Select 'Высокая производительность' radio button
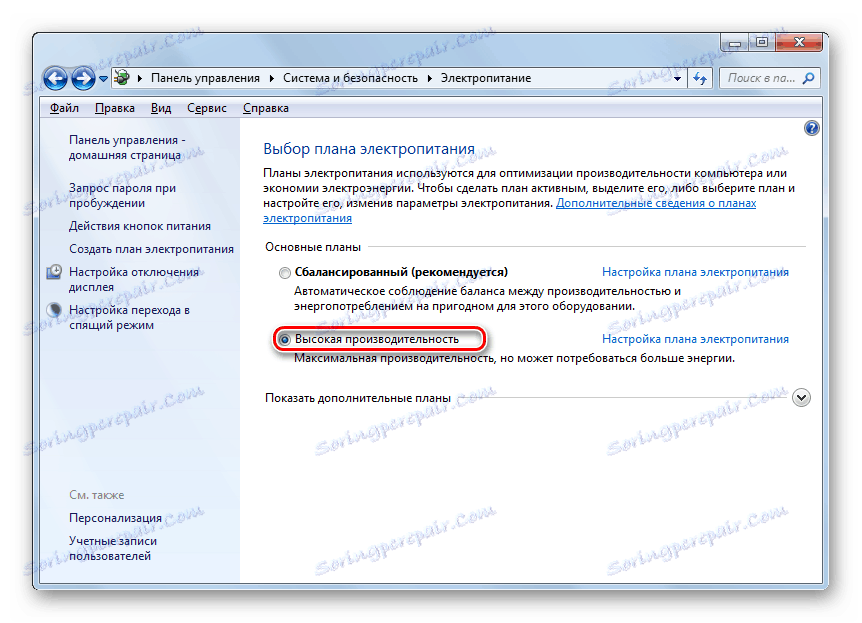862x623 pixels. 284,340
